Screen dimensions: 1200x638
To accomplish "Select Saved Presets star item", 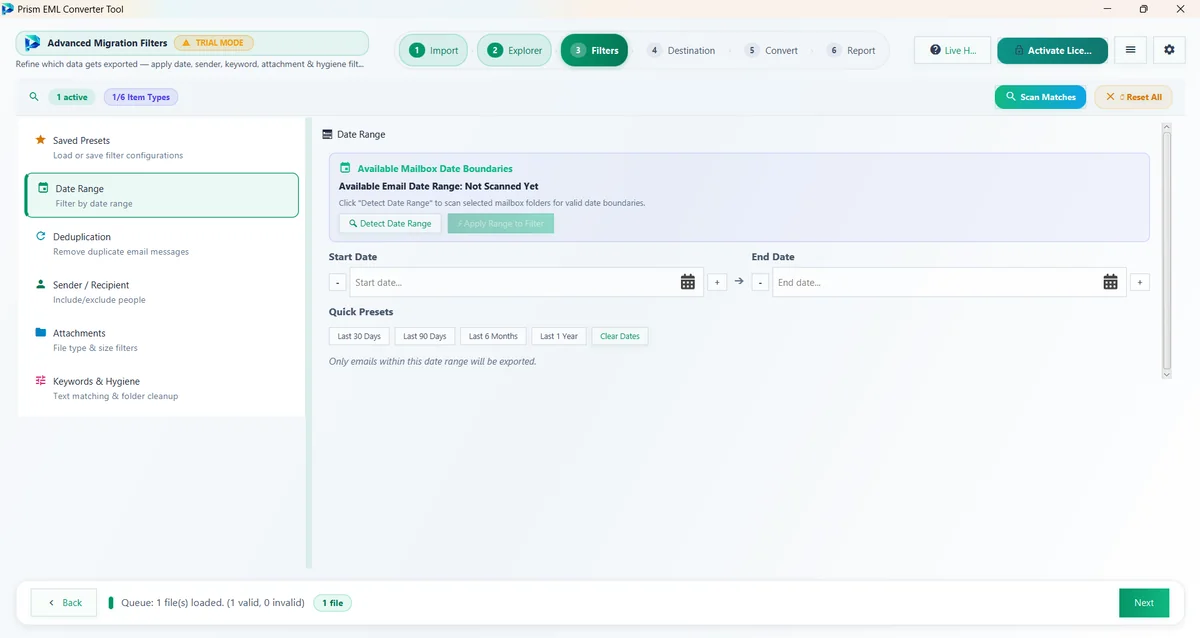I will coord(161,147).
